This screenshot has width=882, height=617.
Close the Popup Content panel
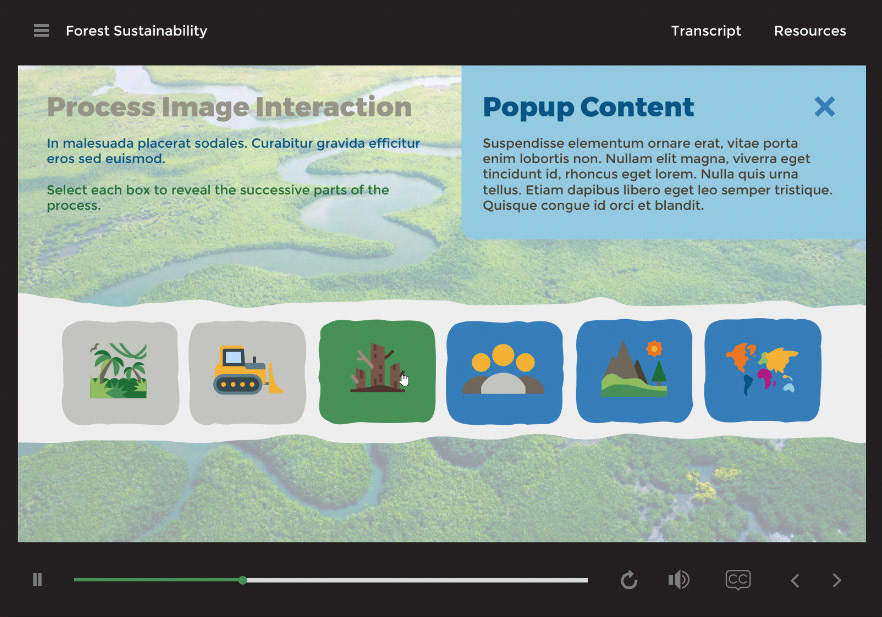825,106
